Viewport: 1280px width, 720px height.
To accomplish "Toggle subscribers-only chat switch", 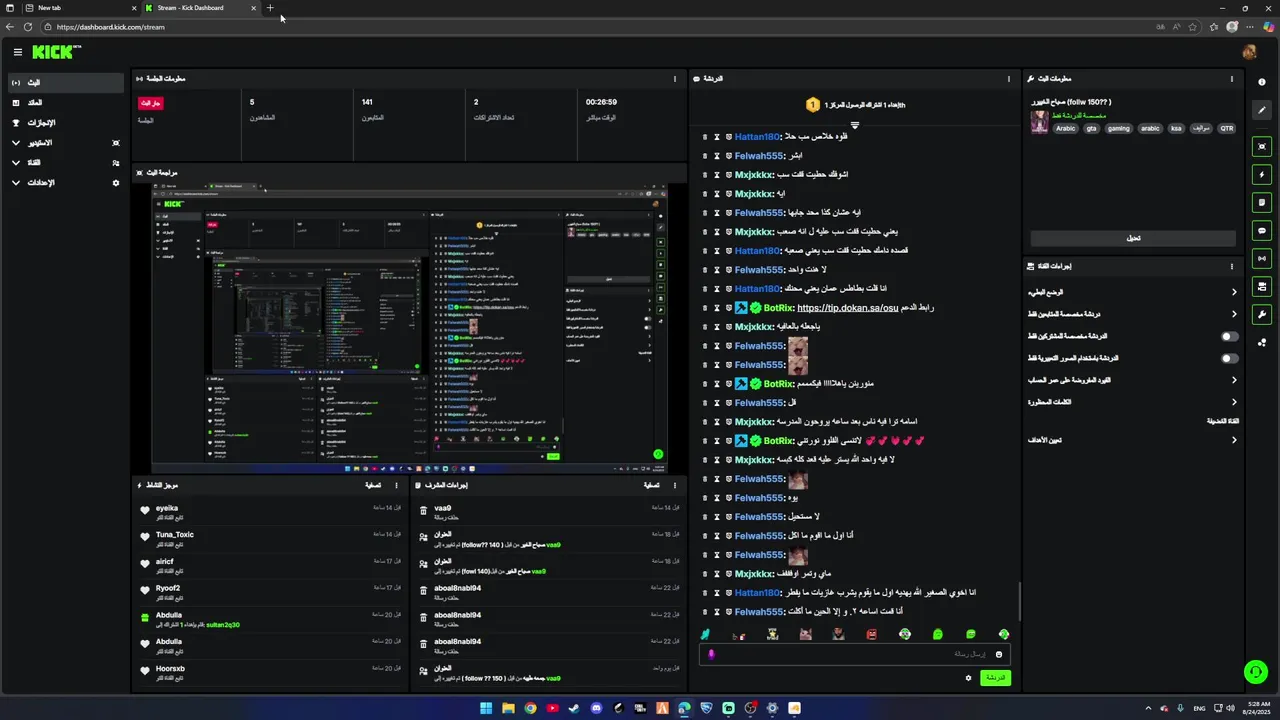I will click(x=1229, y=336).
